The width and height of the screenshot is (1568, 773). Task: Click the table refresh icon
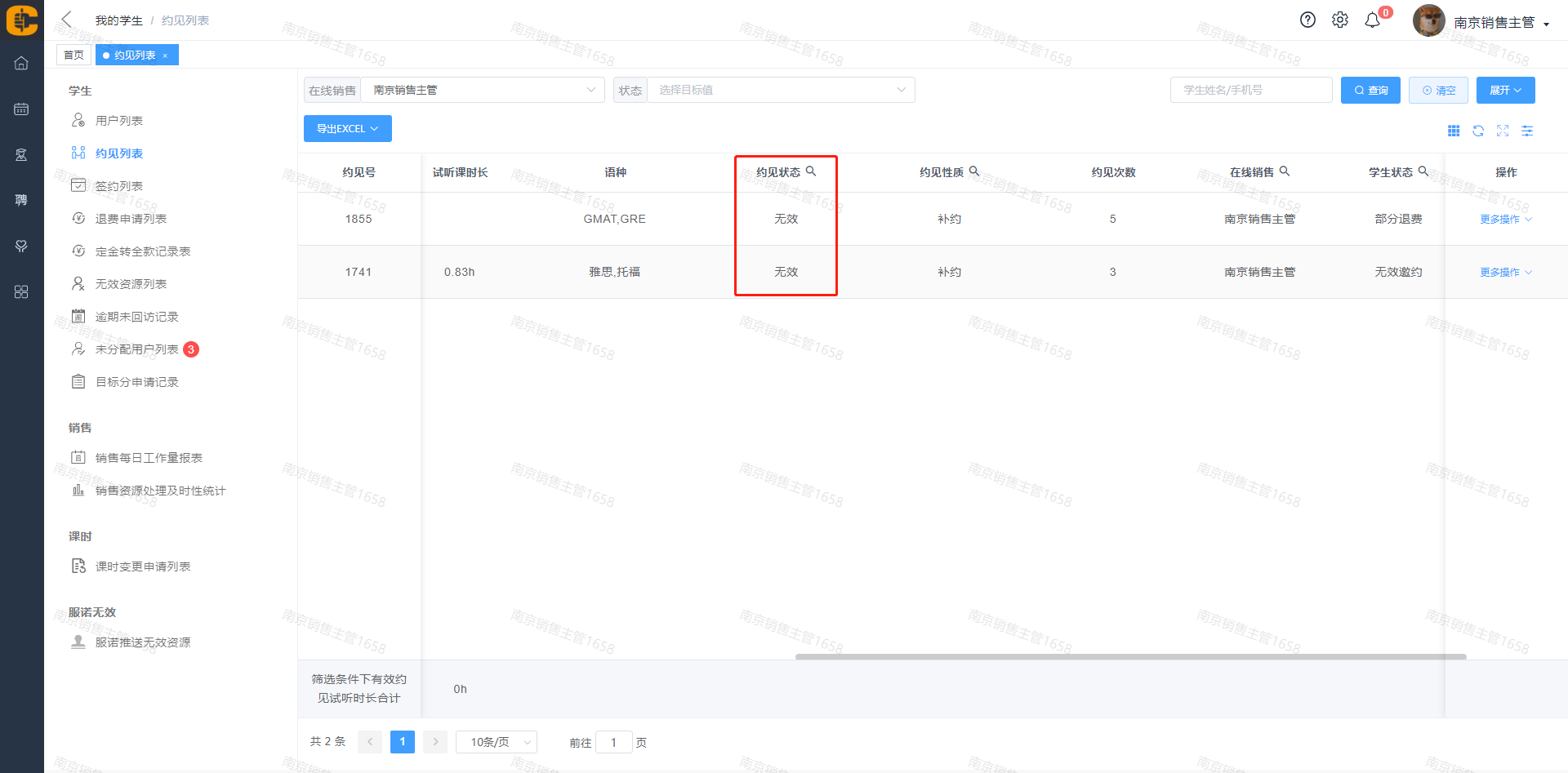point(1478,131)
